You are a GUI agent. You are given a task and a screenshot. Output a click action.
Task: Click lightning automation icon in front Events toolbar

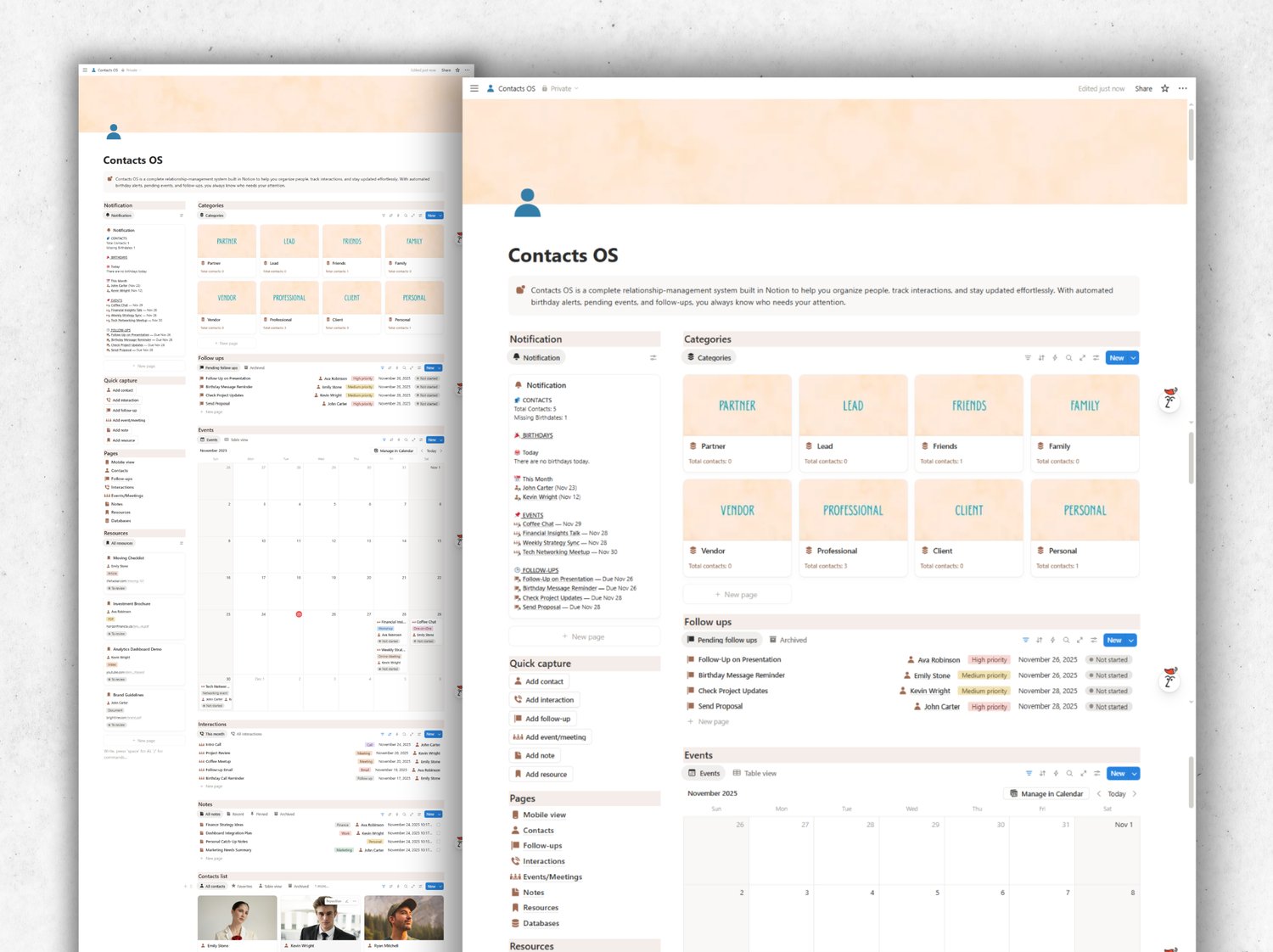point(1056,773)
